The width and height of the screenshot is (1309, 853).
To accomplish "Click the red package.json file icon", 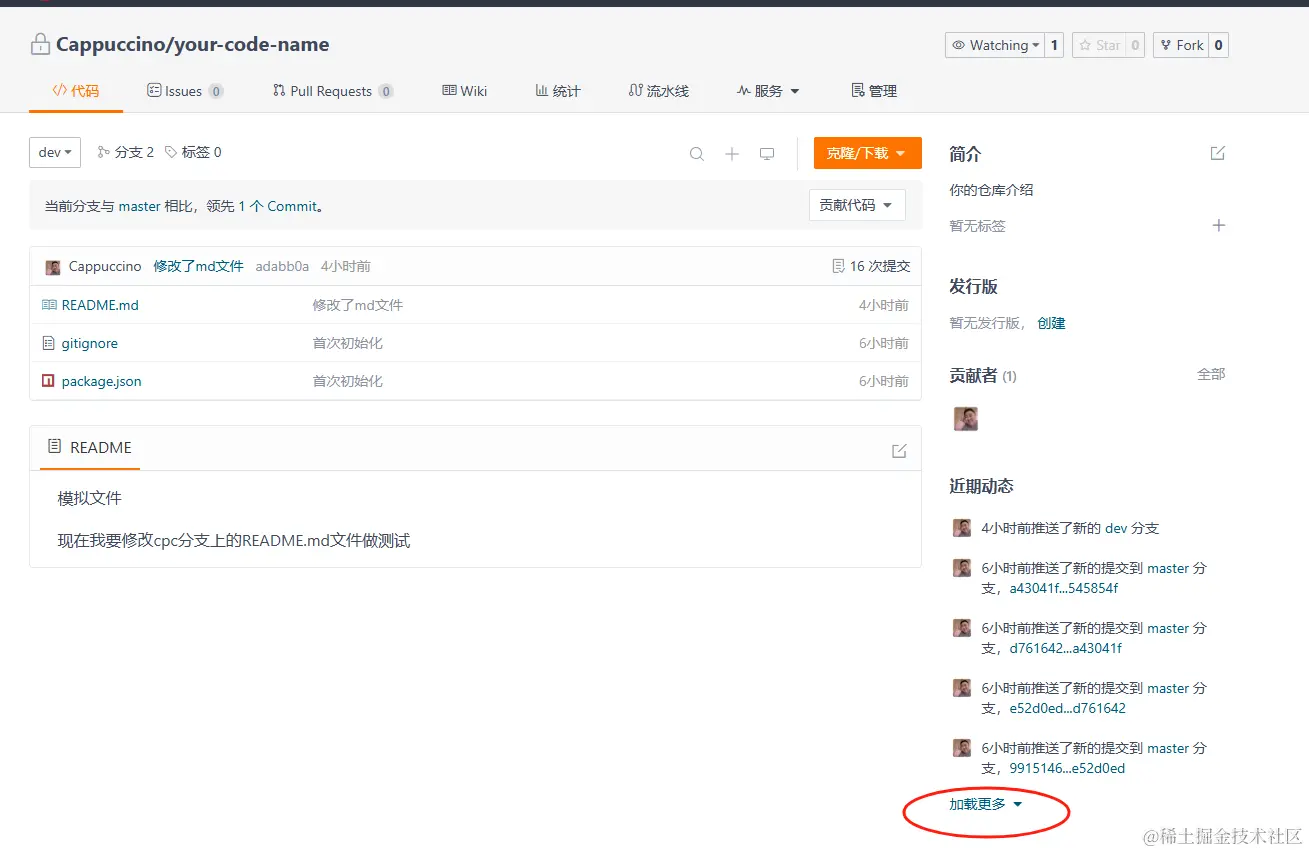I will (x=48, y=381).
